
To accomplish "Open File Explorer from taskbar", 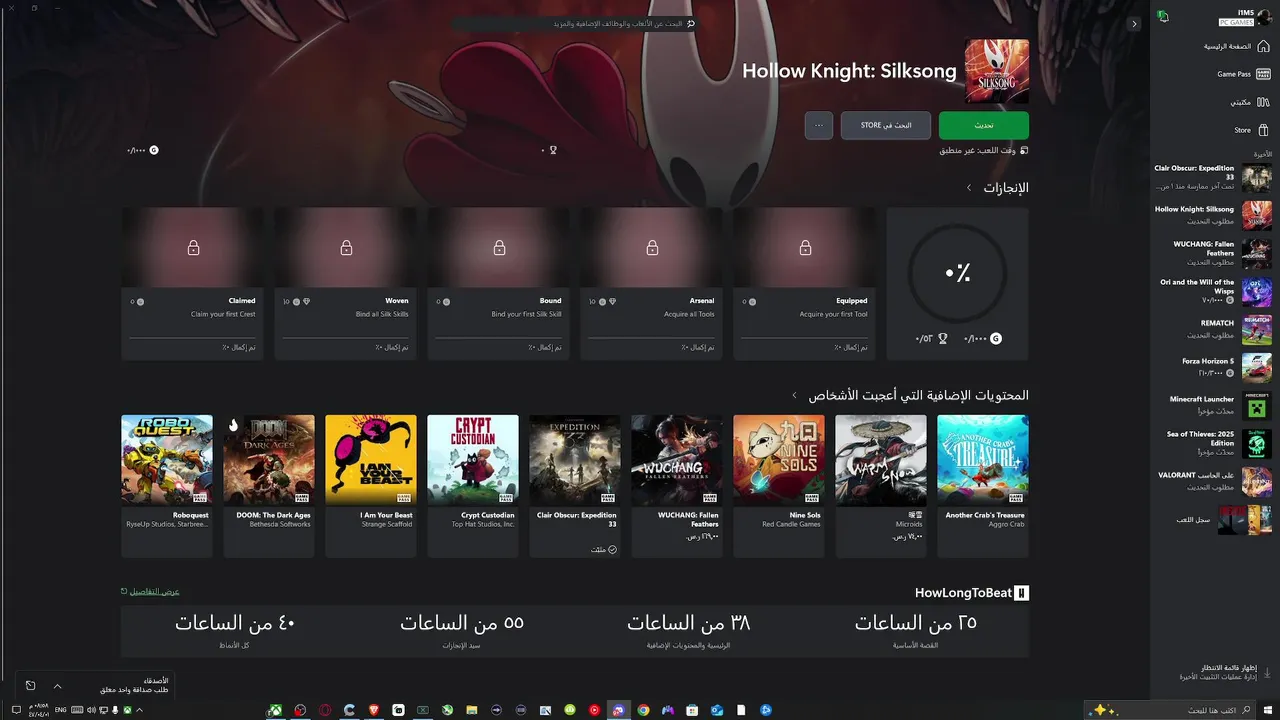I will 472,710.
